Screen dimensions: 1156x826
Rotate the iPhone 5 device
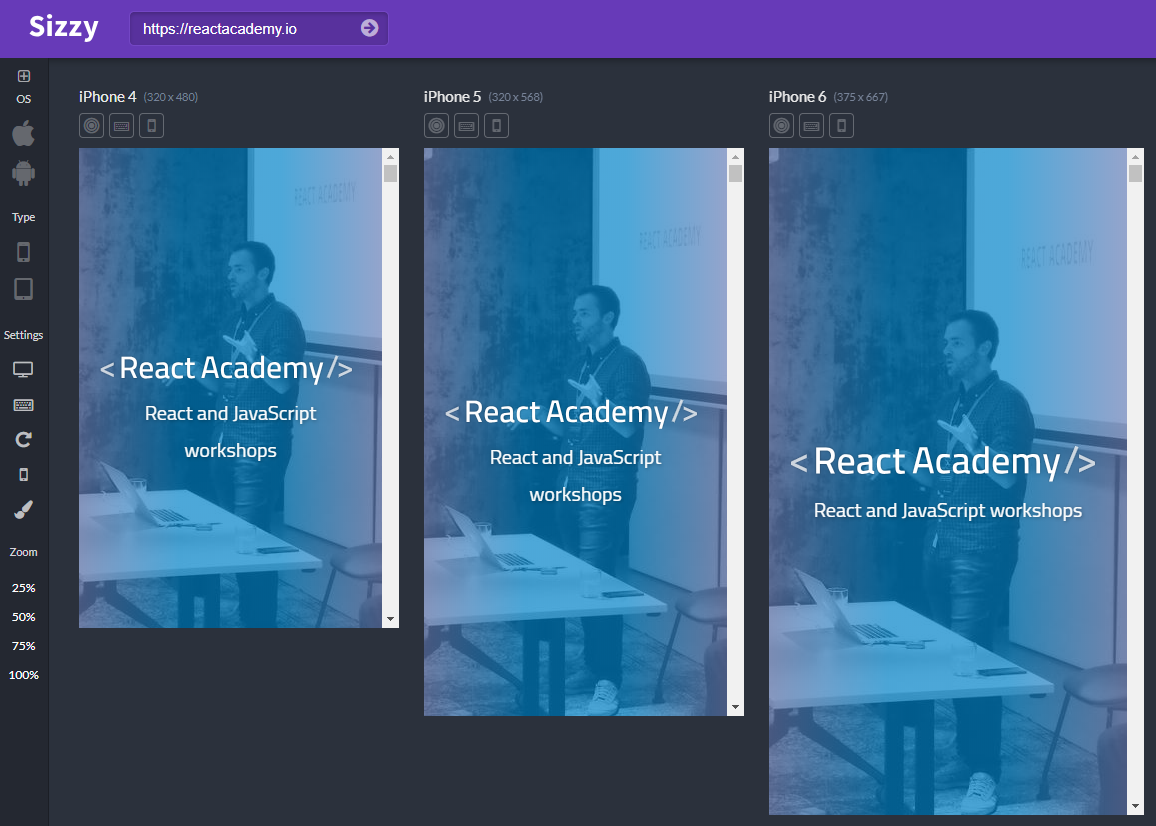coord(497,125)
